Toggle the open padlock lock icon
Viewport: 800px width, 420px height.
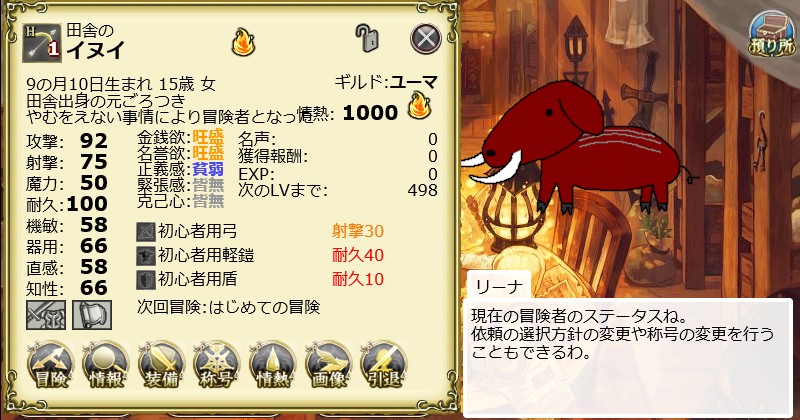pos(367,38)
